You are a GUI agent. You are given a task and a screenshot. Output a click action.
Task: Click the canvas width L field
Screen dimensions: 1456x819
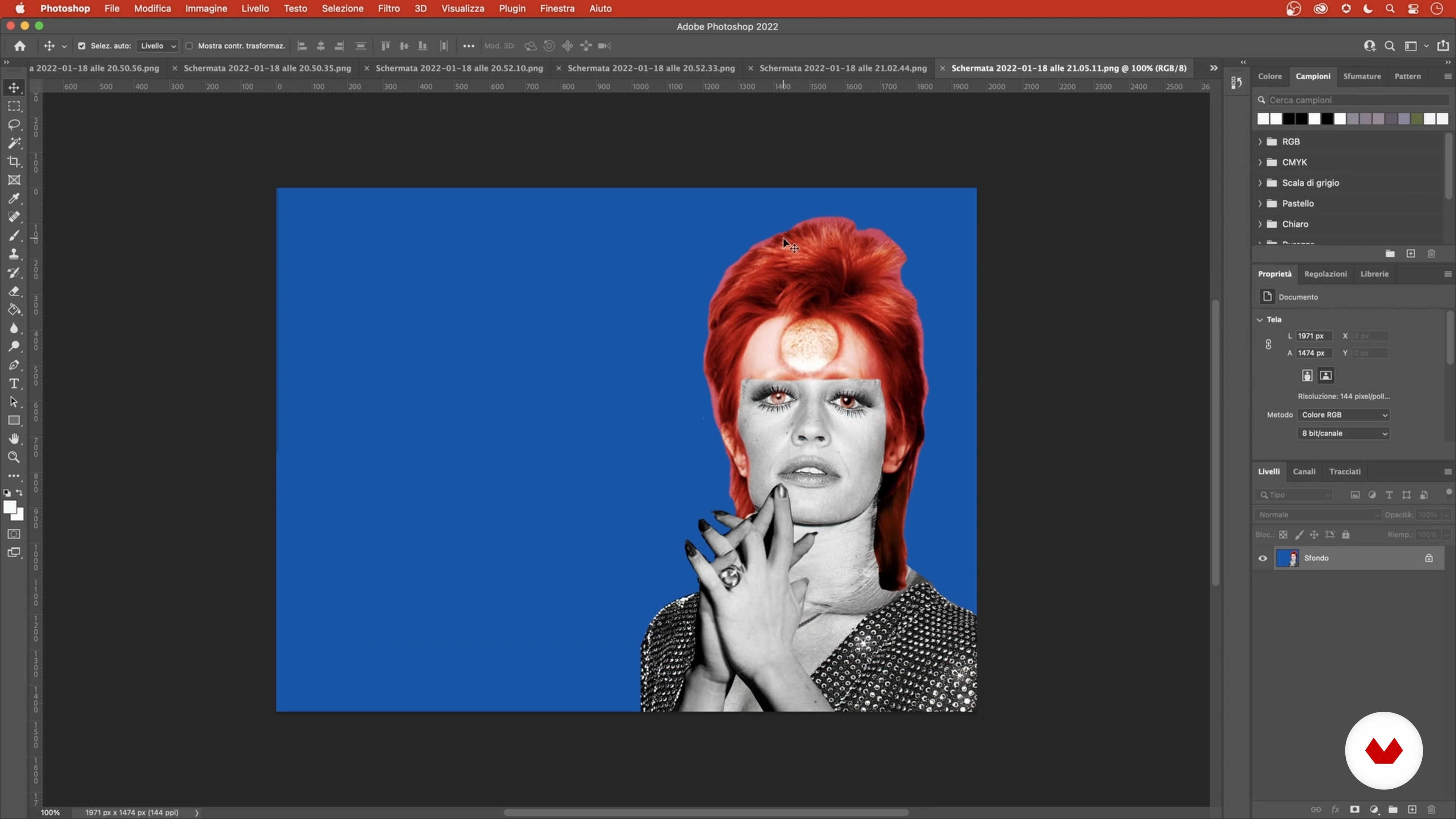coord(1313,336)
